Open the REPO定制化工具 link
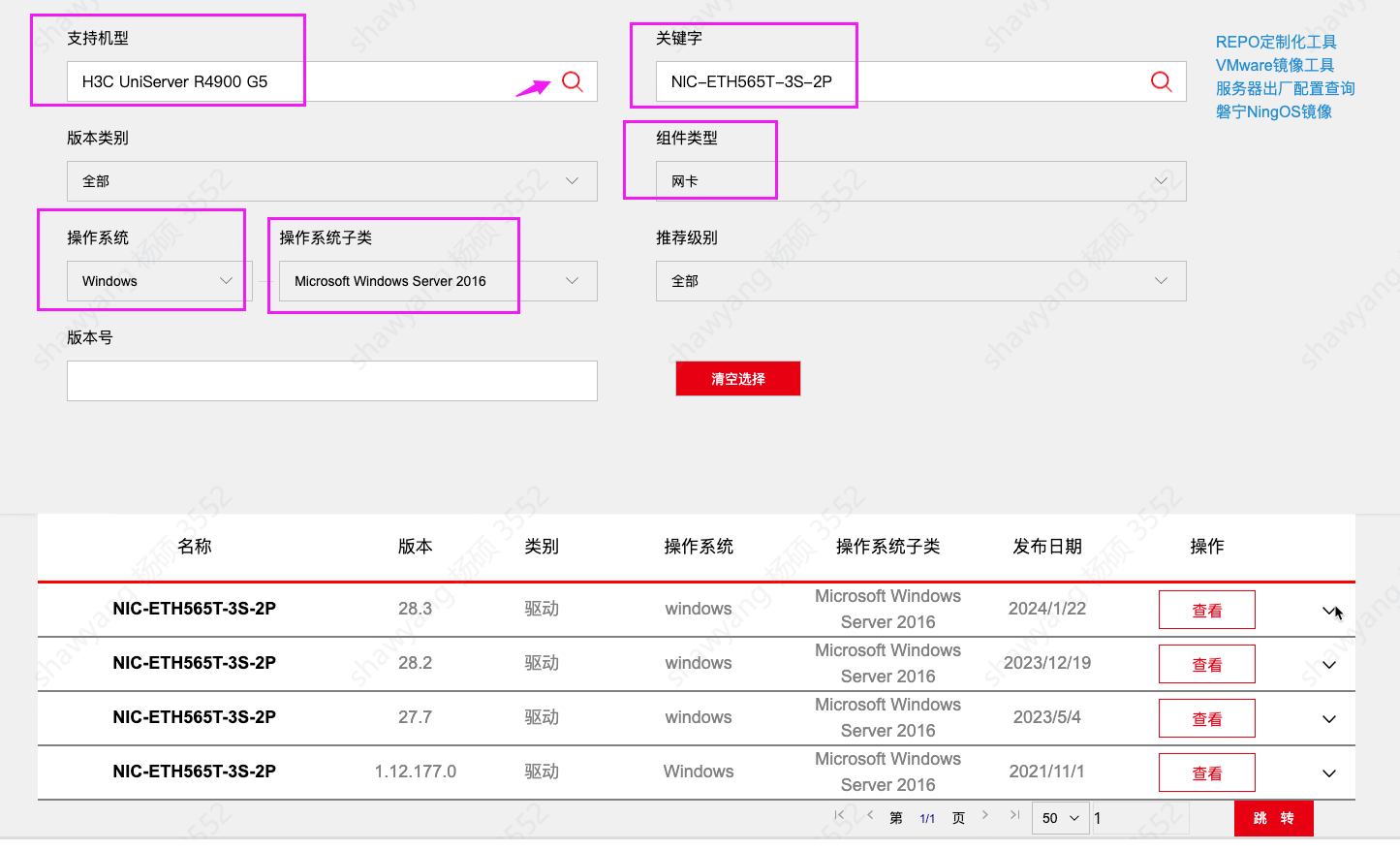 point(1276,42)
